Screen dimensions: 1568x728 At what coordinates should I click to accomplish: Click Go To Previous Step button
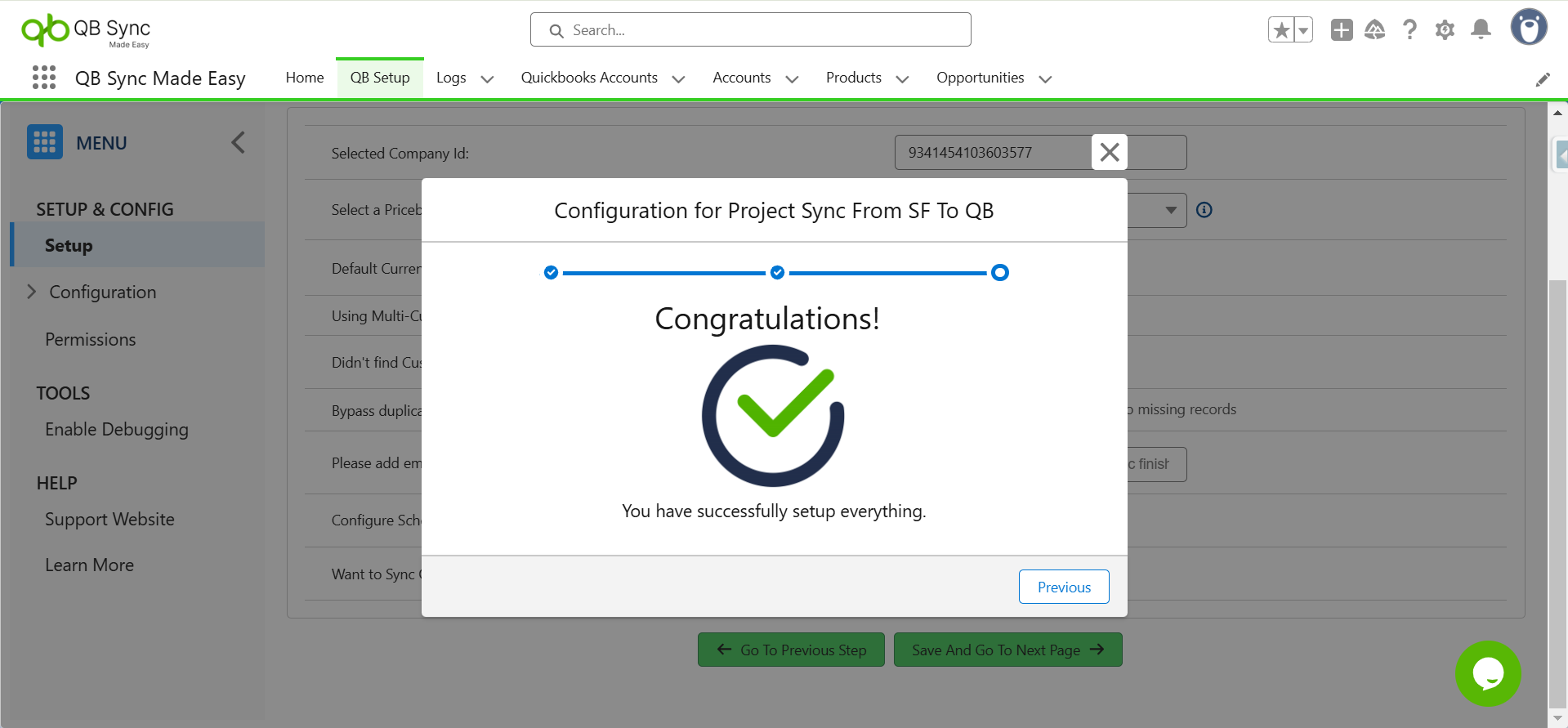click(791, 650)
